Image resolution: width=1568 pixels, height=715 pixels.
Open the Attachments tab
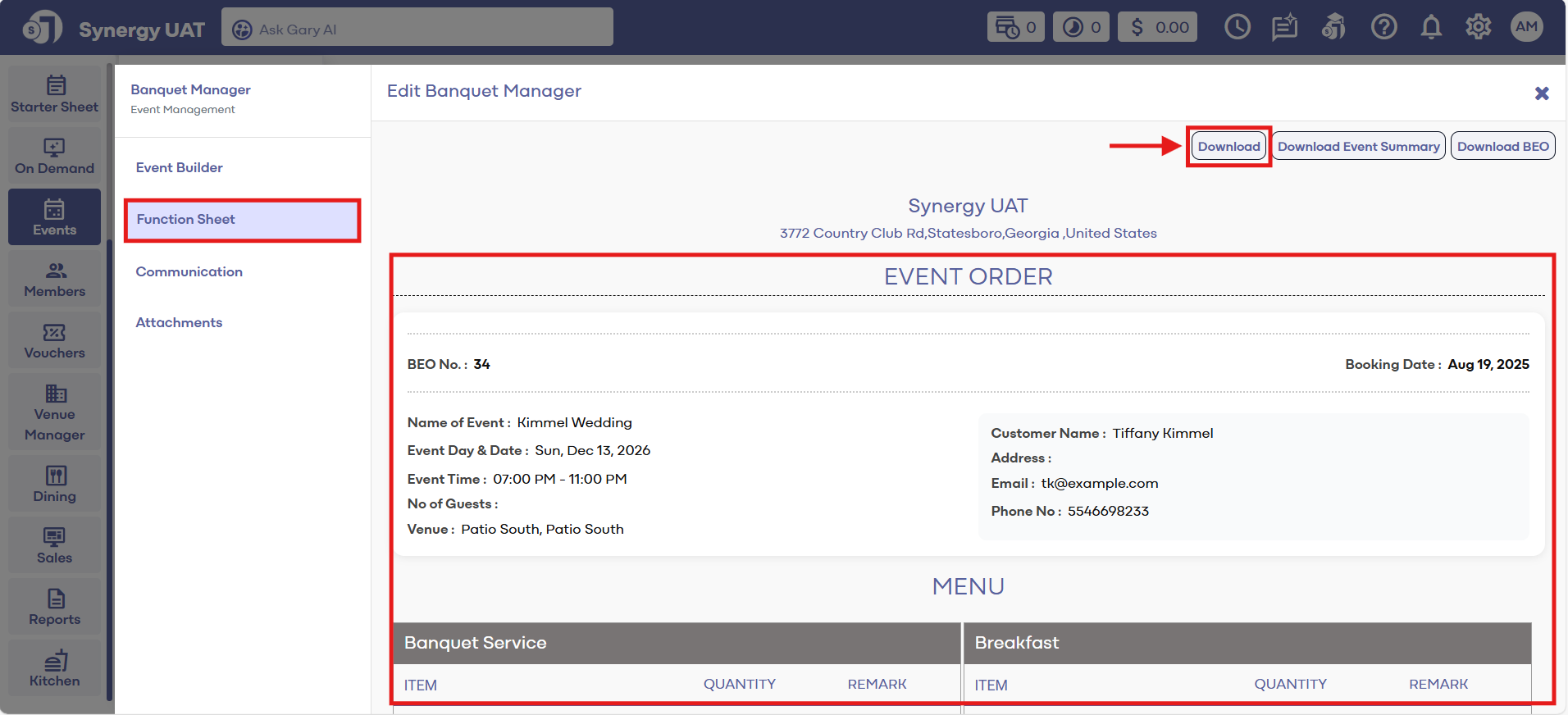pyautogui.click(x=179, y=322)
